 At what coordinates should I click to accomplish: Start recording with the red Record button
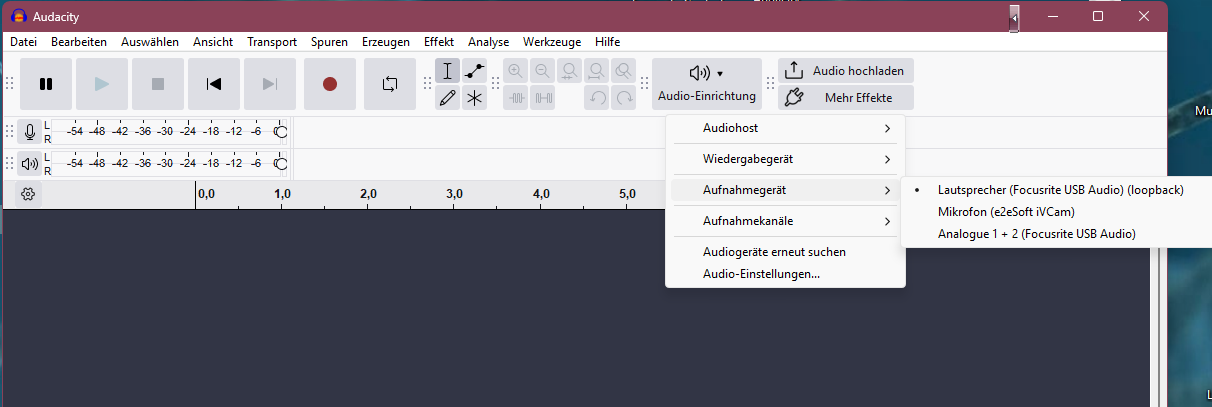click(330, 84)
